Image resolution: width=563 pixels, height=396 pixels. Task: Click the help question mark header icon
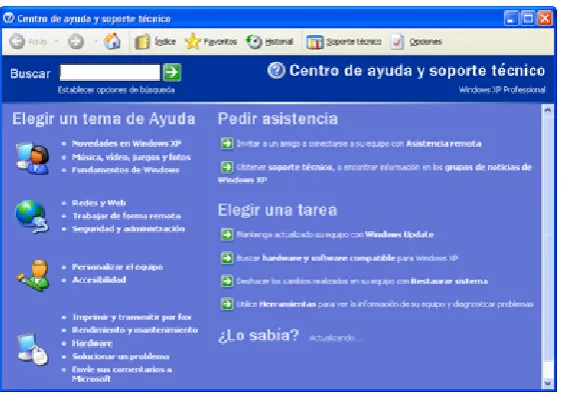(276, 71)
